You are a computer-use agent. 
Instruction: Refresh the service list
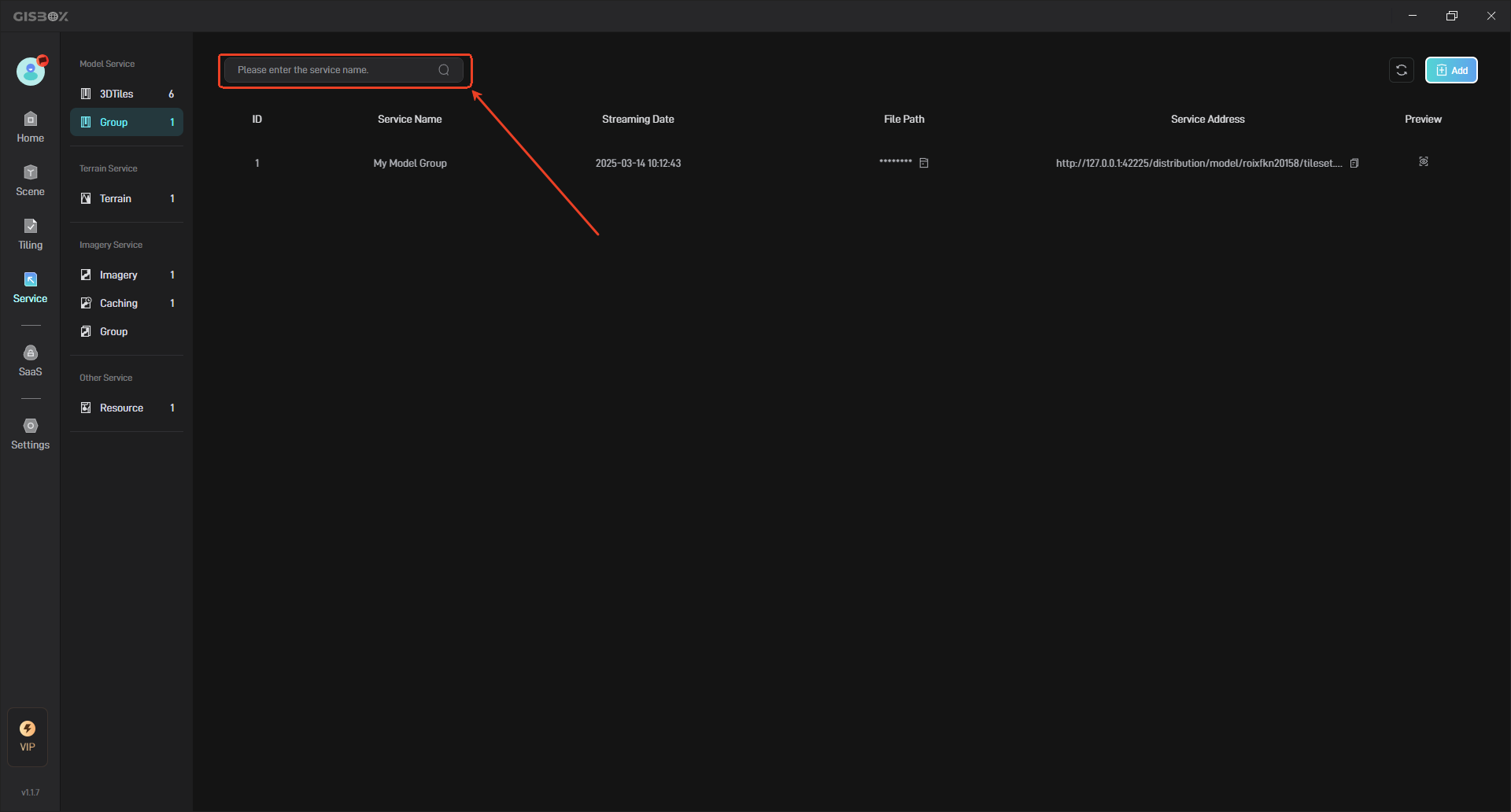click(1402, 70)
